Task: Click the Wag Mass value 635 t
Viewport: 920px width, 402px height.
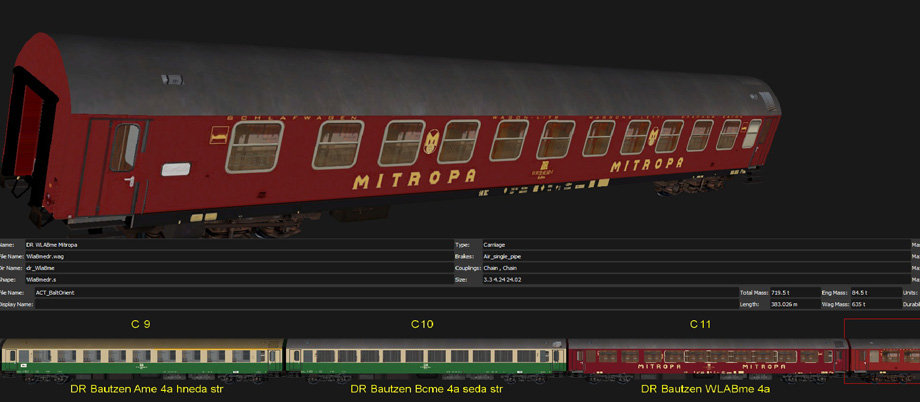Action: coord(875,305)
